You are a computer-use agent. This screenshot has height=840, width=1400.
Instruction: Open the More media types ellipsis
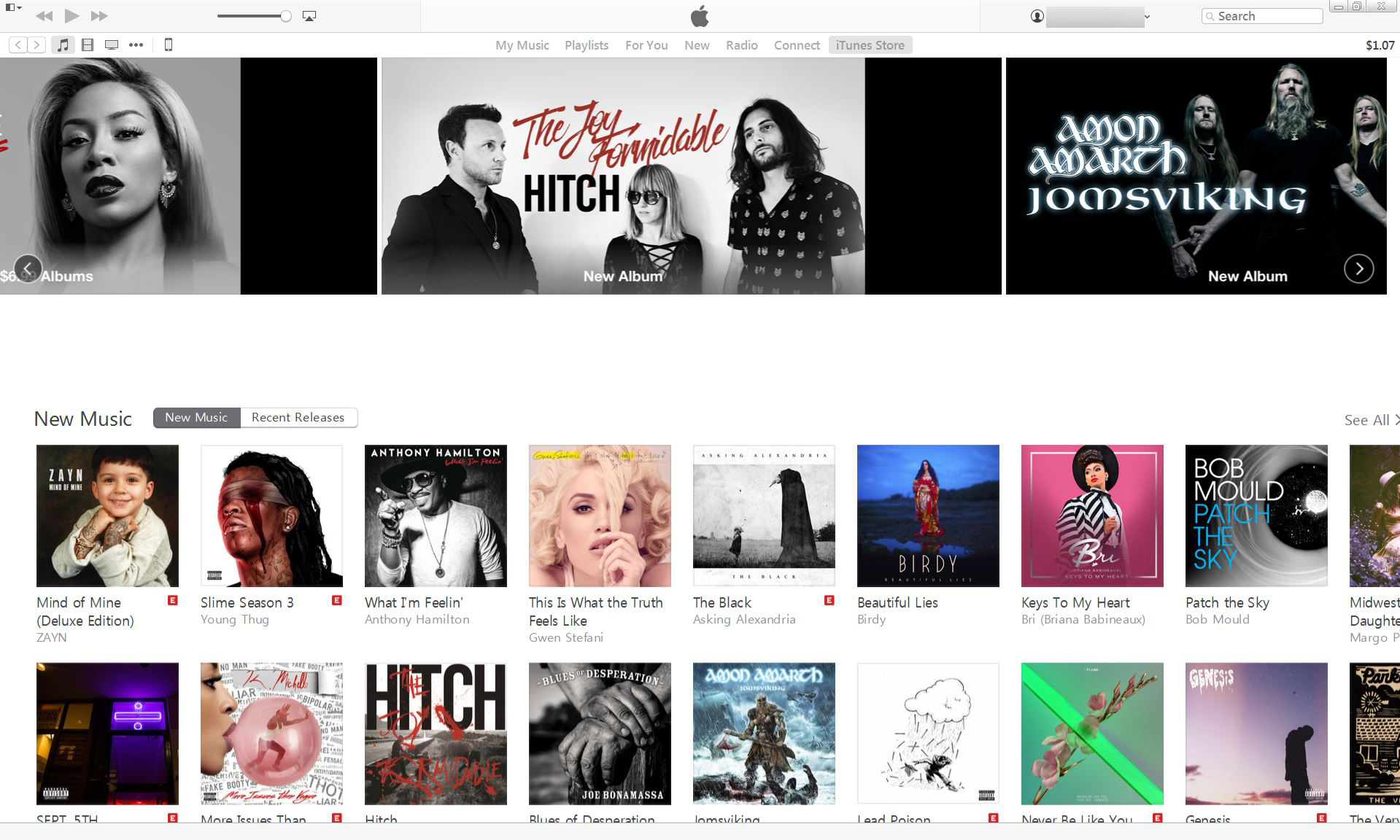(136, 44)
